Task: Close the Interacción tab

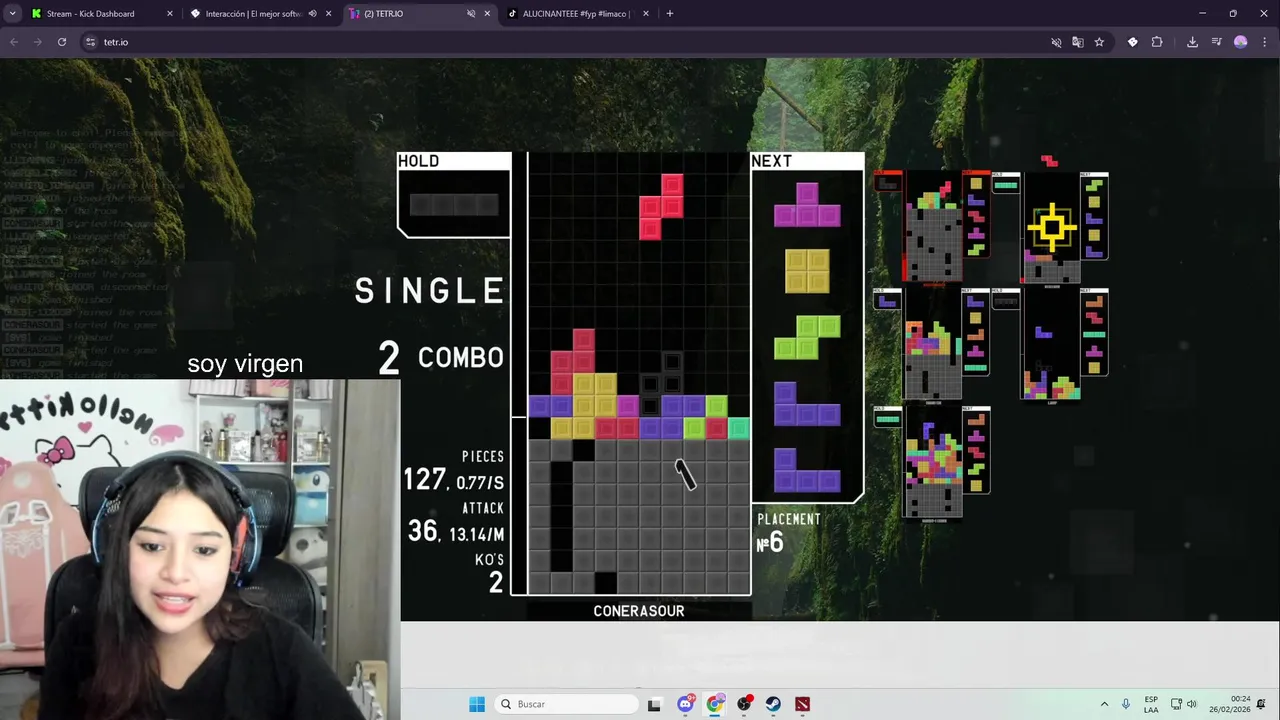Action: coord(328,14)
